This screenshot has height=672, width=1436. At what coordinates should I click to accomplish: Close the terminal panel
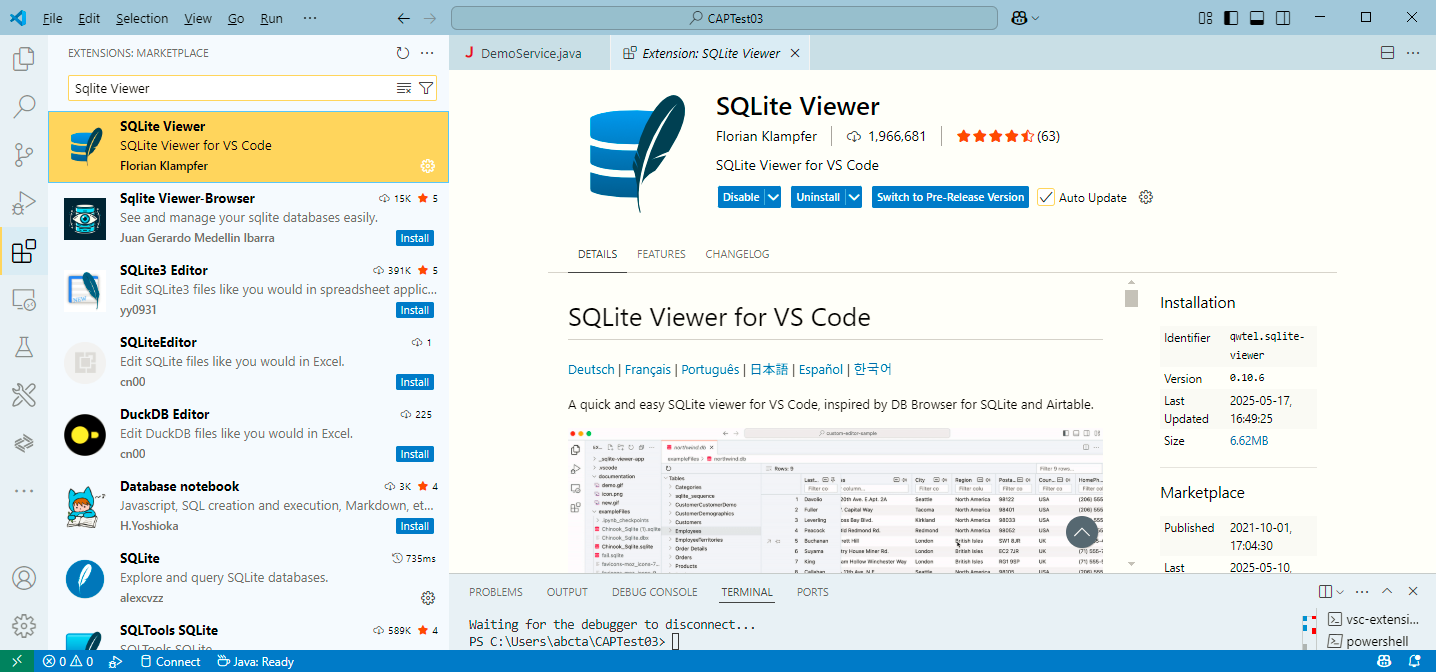[1413, 592]
